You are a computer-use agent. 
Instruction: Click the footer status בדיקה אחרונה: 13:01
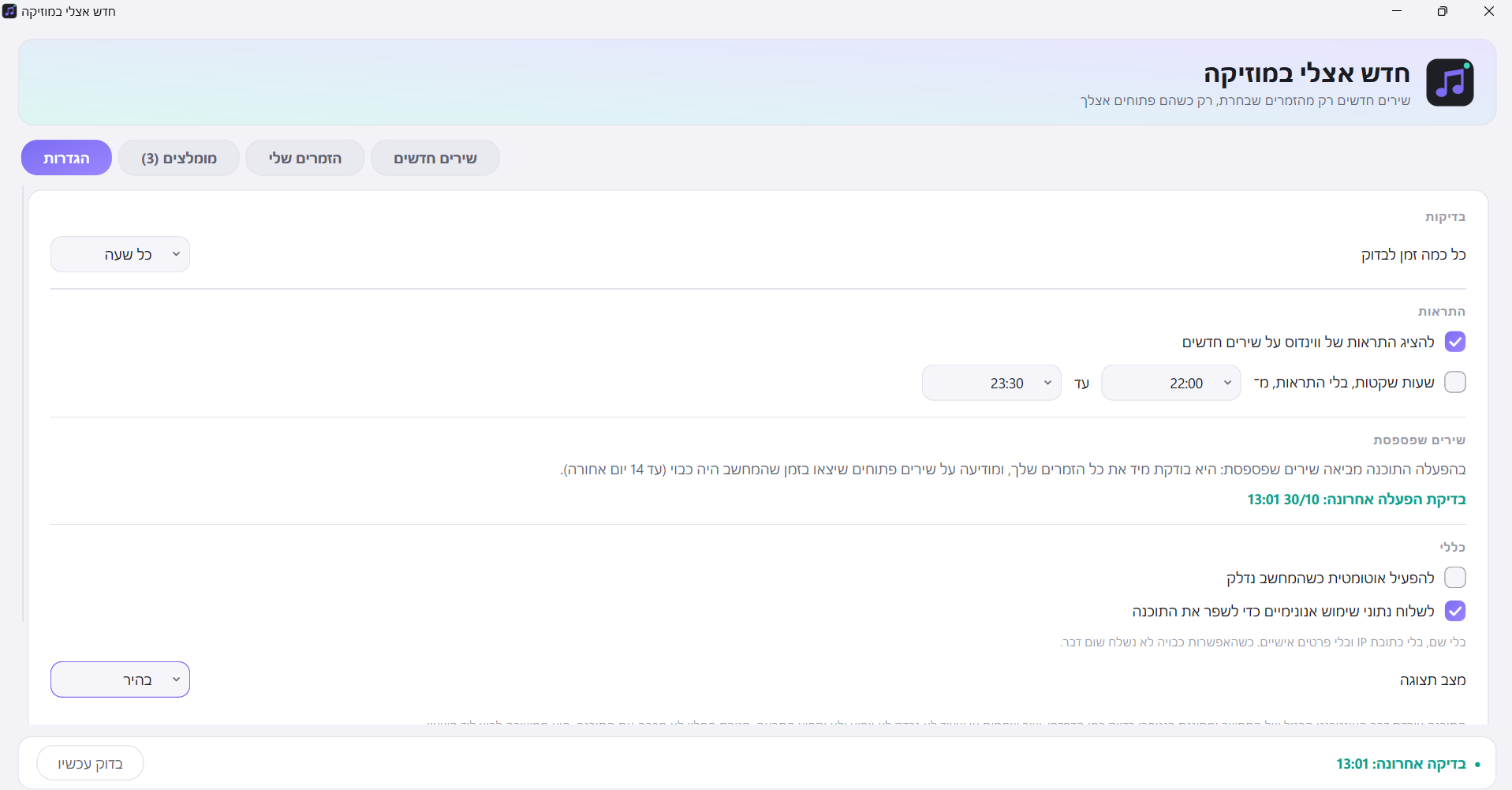1401,764
